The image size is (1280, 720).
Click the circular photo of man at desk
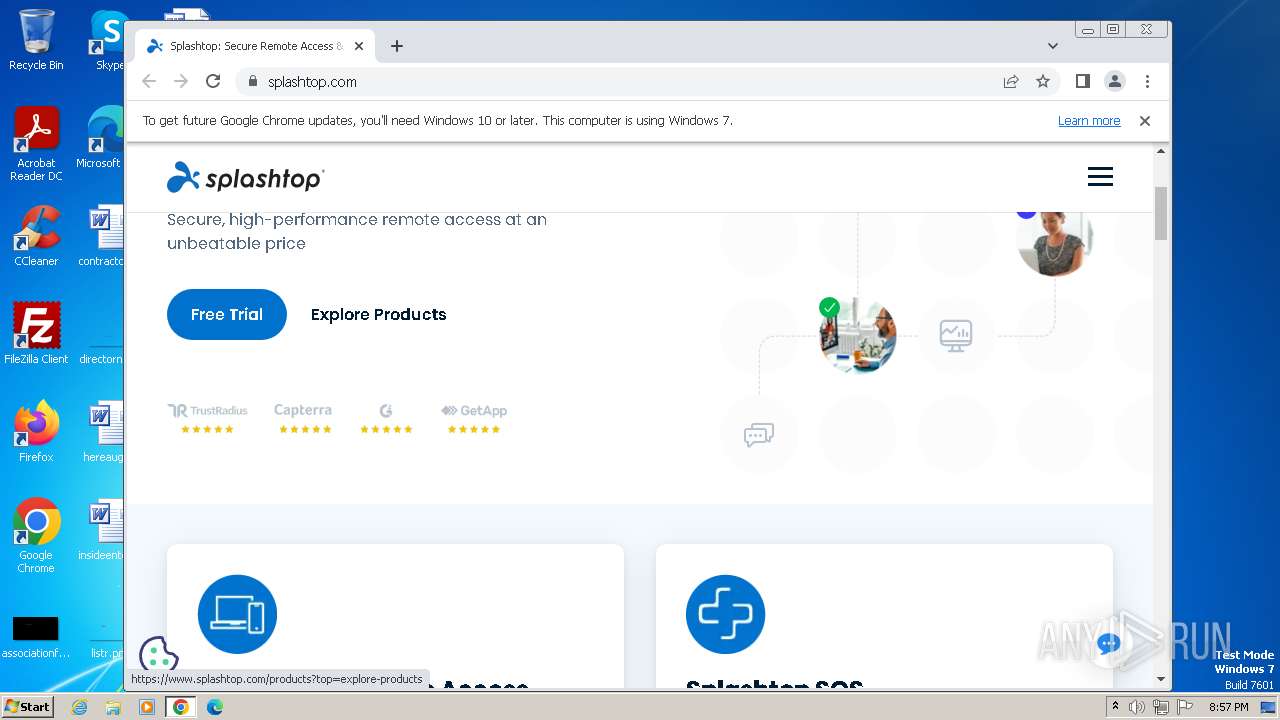[857, 335]
